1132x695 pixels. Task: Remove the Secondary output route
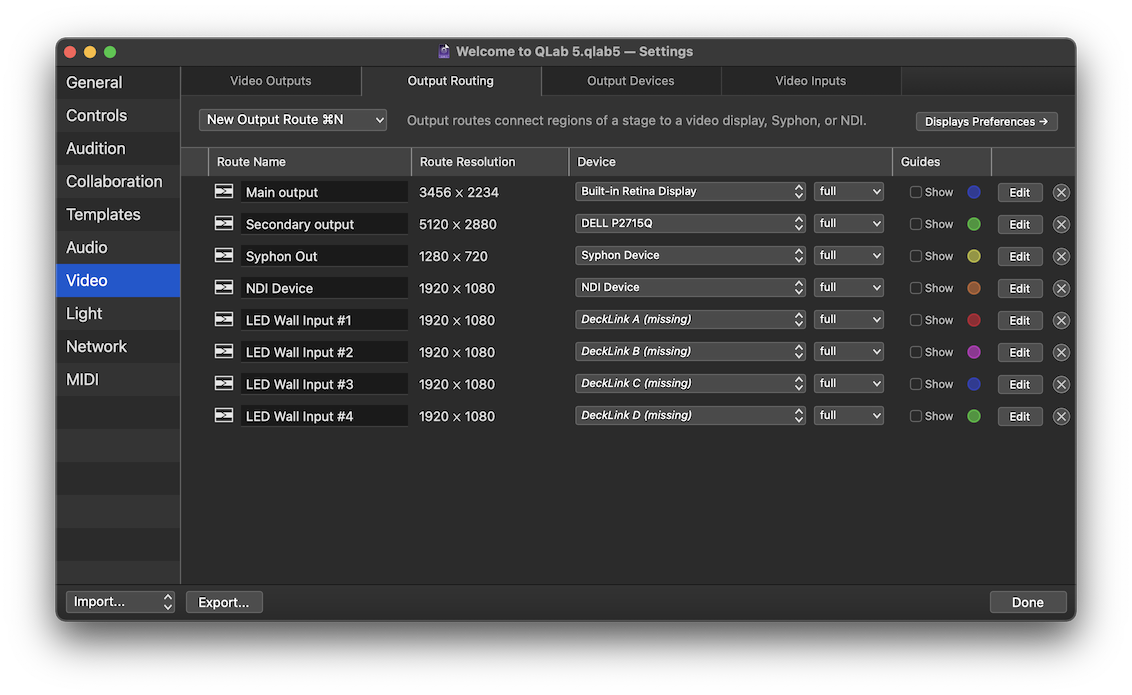tap(1061, 223)
